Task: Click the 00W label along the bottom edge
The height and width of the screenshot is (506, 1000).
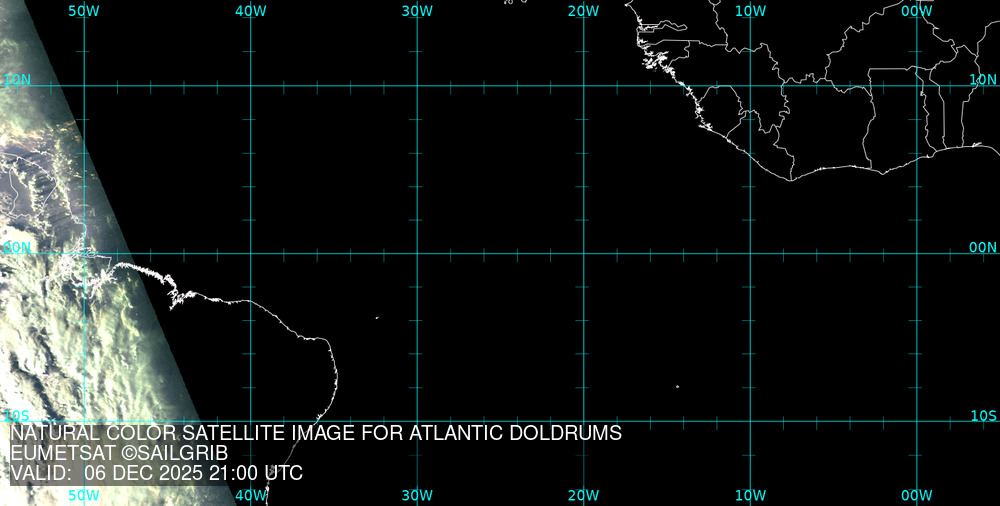Action: [916, 495]
